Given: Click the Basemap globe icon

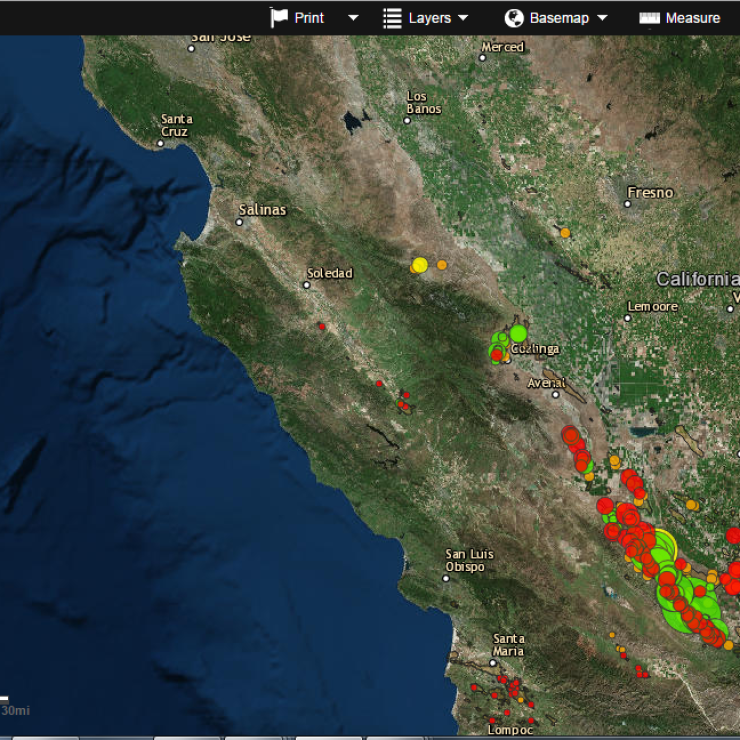Looking at the screenshot, I should pos(514,18).
